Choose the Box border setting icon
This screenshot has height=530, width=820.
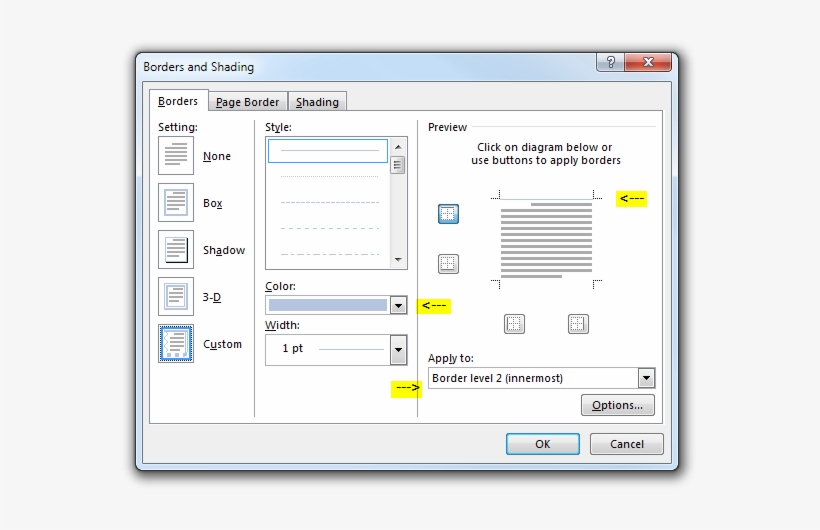point(176,202)
